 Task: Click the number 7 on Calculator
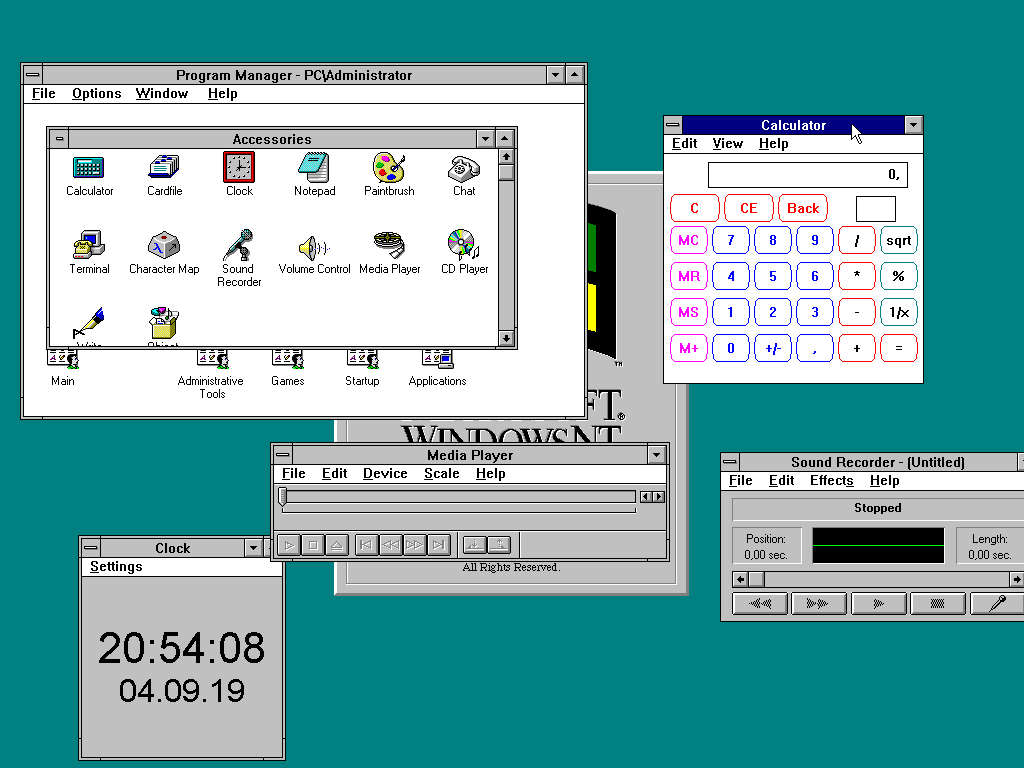click(x=730, y=240)
